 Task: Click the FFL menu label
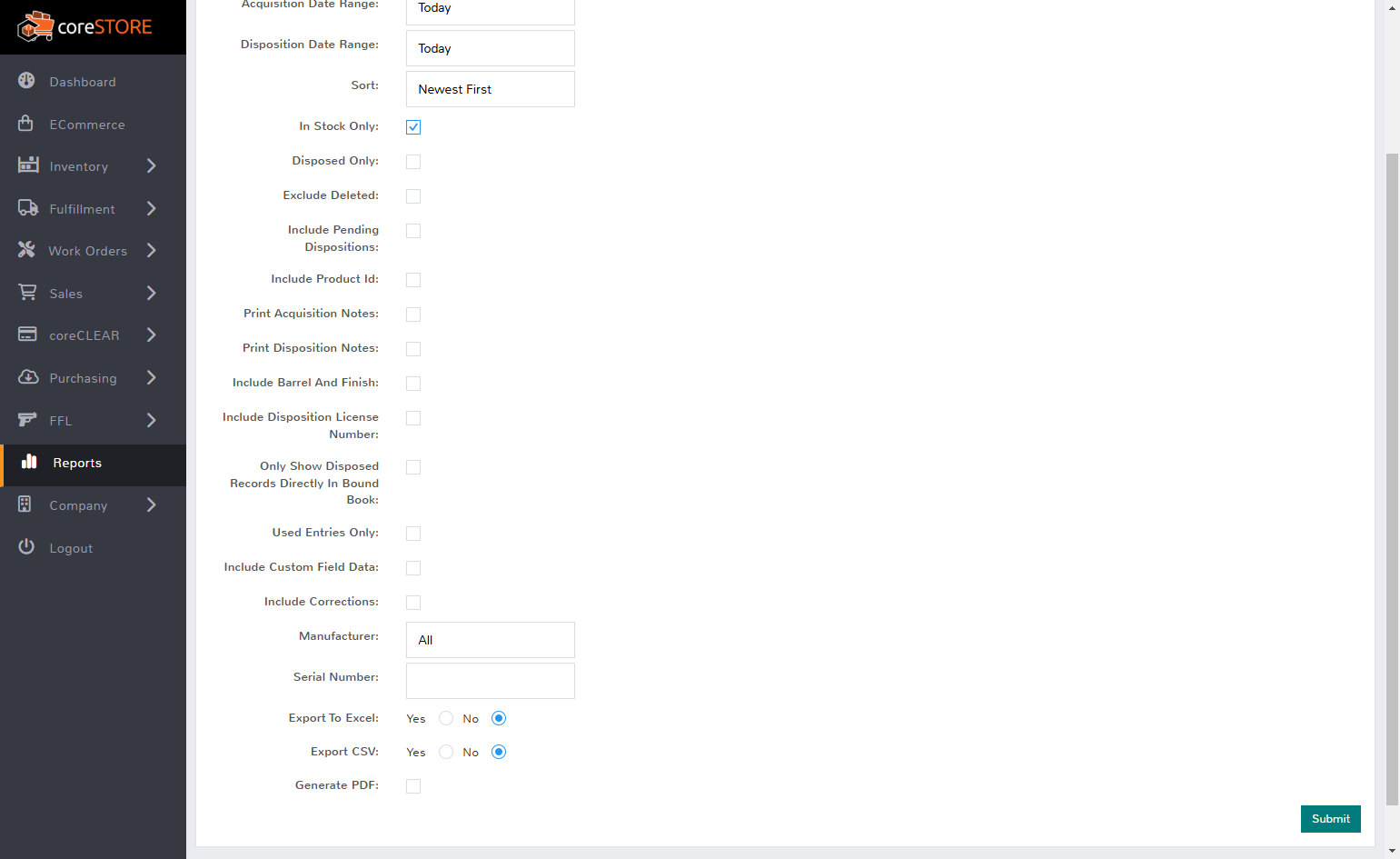pos(61,421)
